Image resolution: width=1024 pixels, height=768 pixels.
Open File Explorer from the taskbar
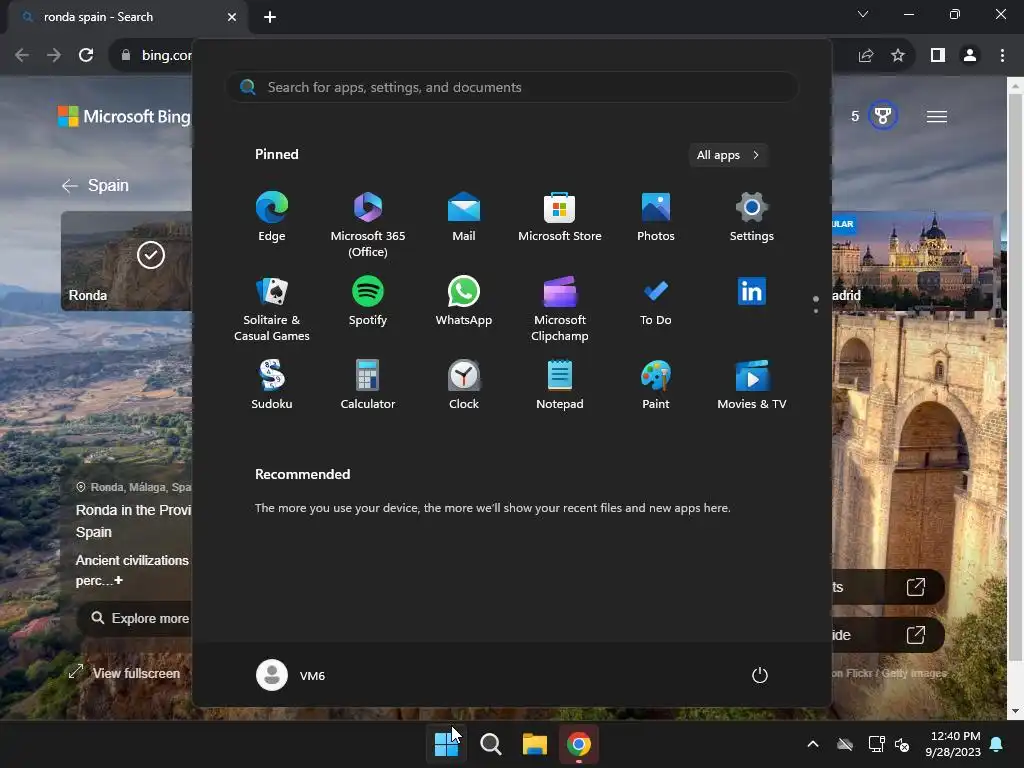coord(534,744)
